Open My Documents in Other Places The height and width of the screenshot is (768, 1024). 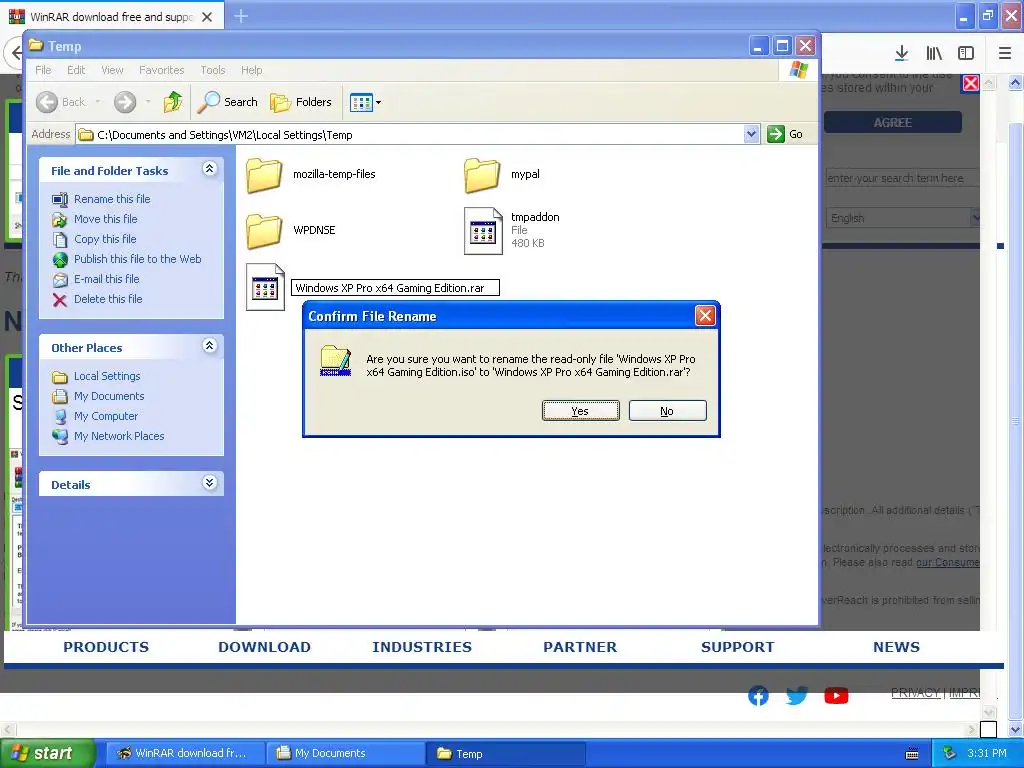(x=108, y=396)
